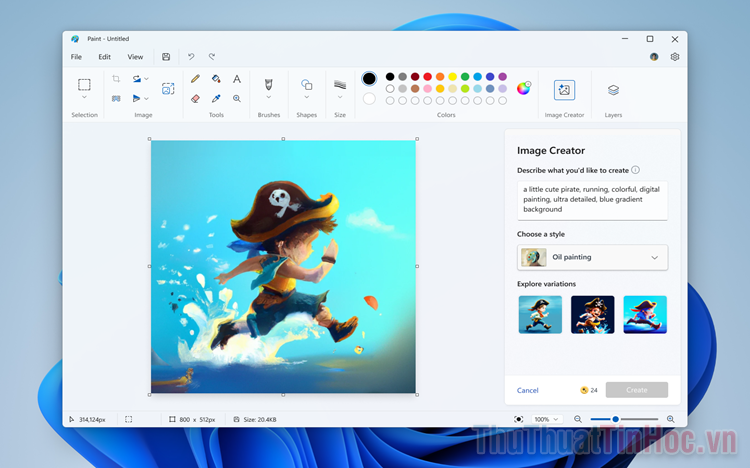Click the Cancel link in Image Creator
This screenshot has width=750, height=468.
528,390
